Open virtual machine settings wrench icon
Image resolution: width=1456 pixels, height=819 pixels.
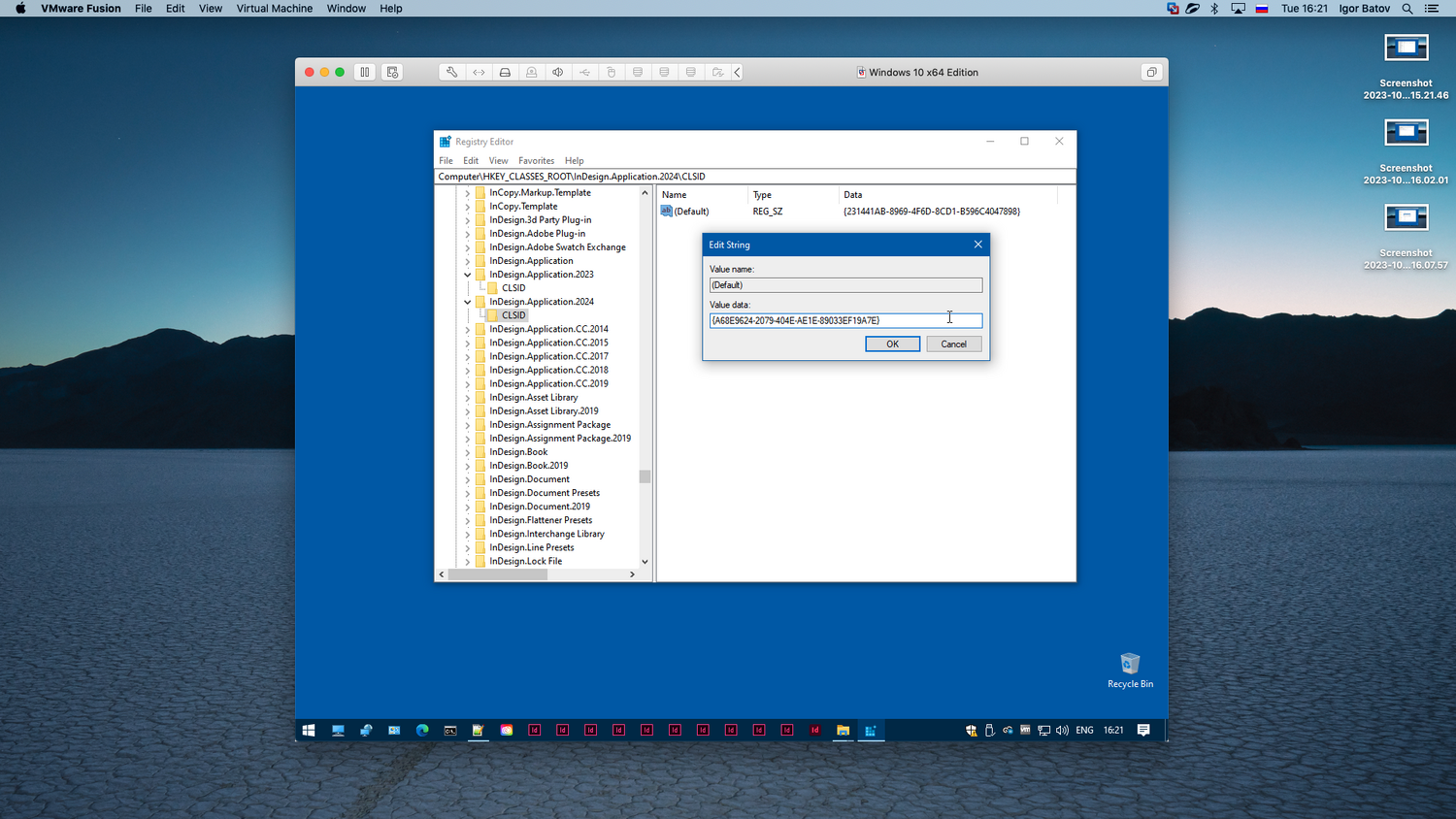click(451, 72)
